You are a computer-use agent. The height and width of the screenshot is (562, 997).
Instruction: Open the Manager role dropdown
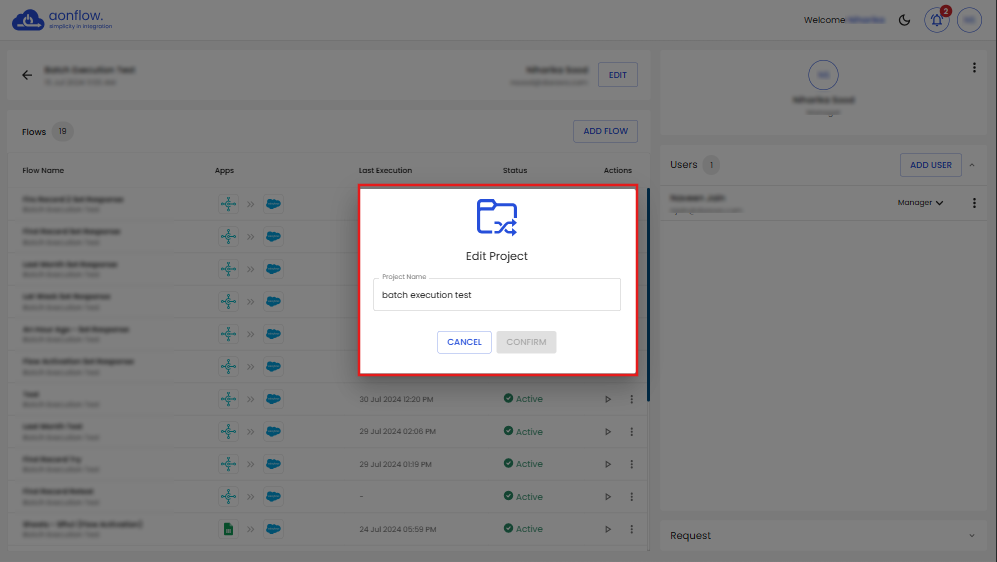pyautogui.click(x=920, y=203)
